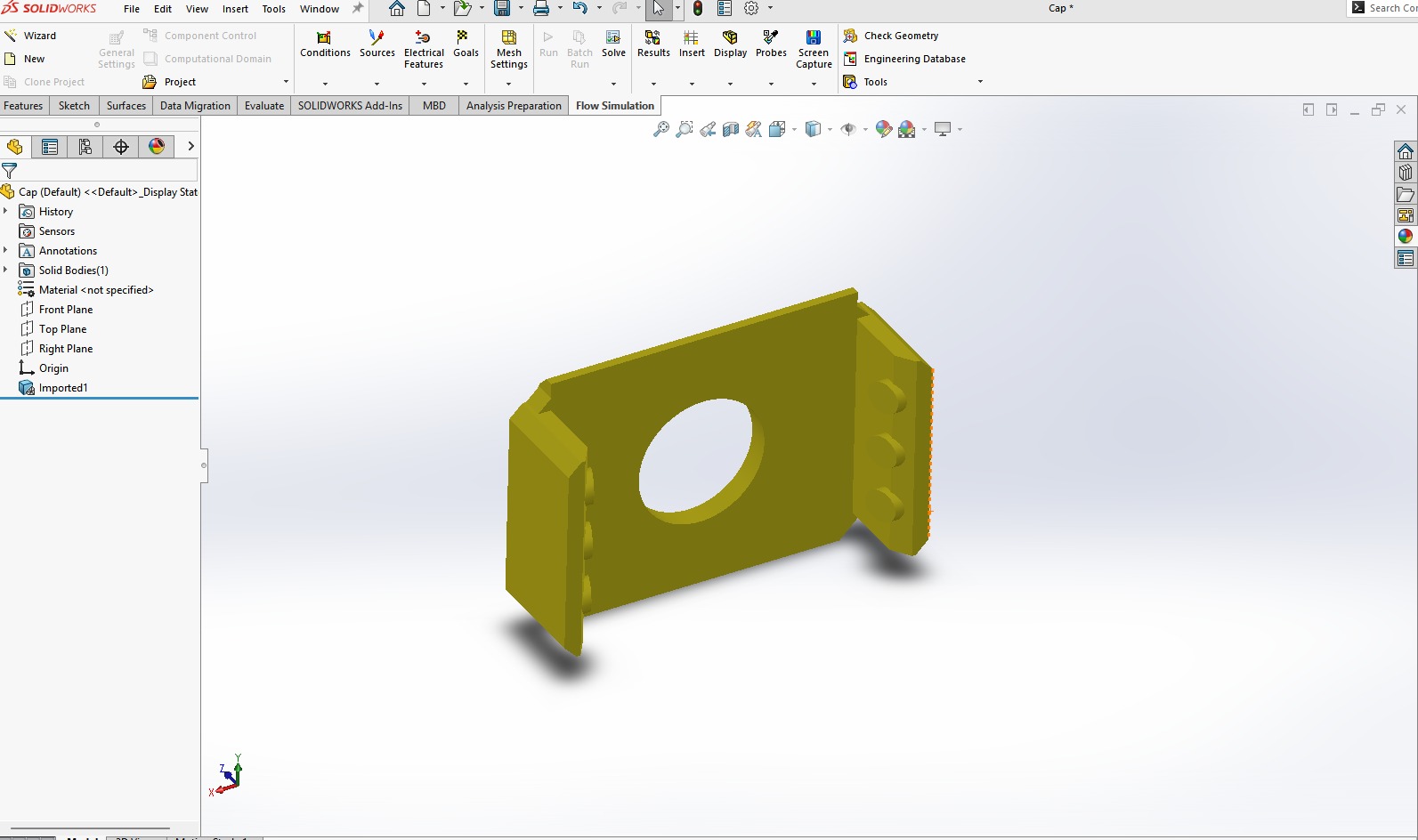1418x840 pixels.
Task: Open the File menu
Action: pyautogui.click(x=132, y=9)
